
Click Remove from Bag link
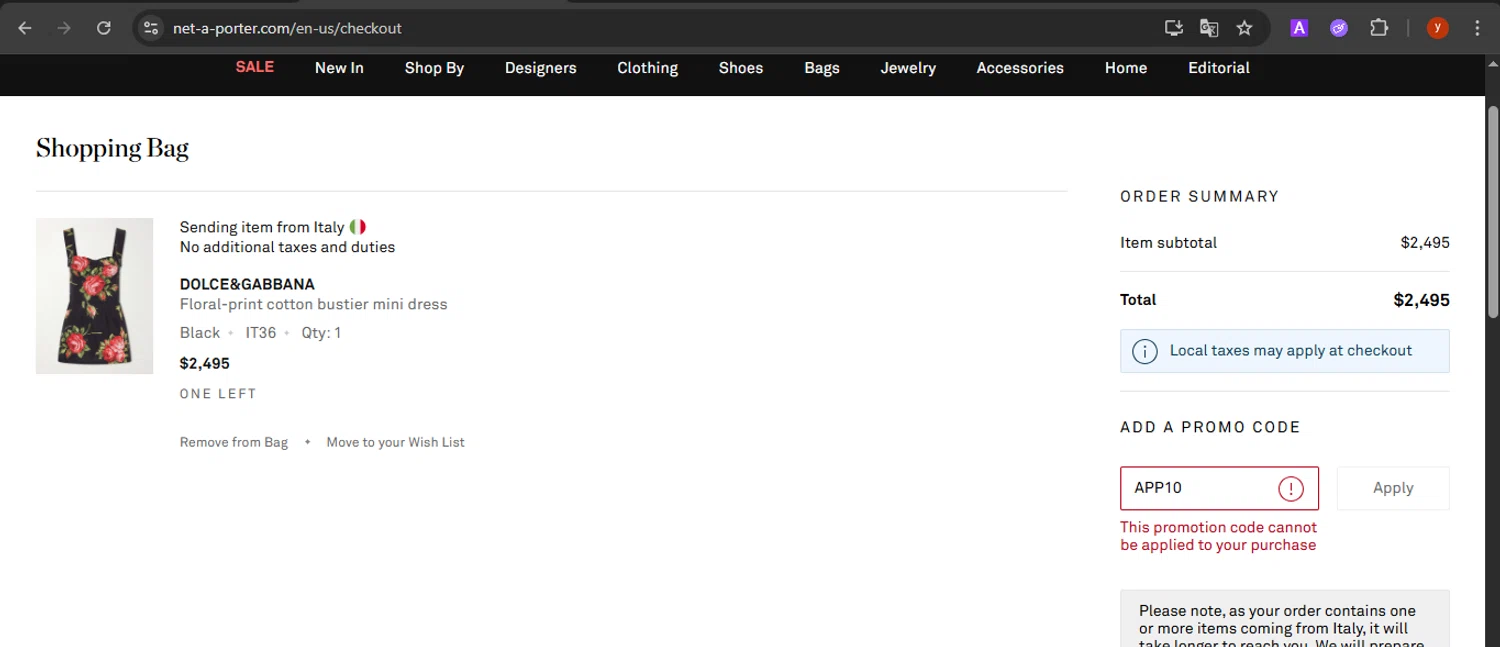[234, 442]
